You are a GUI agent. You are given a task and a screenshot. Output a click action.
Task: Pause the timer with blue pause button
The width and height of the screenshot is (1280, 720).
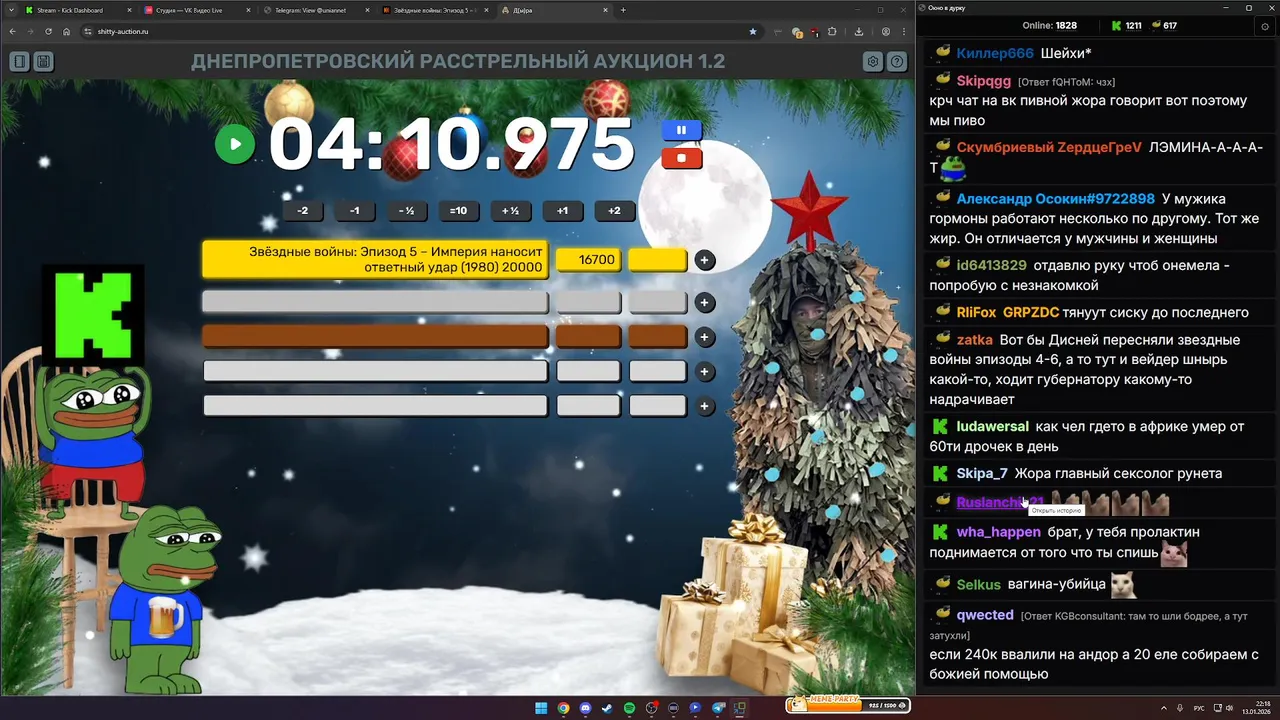click(x=681, y=130)
